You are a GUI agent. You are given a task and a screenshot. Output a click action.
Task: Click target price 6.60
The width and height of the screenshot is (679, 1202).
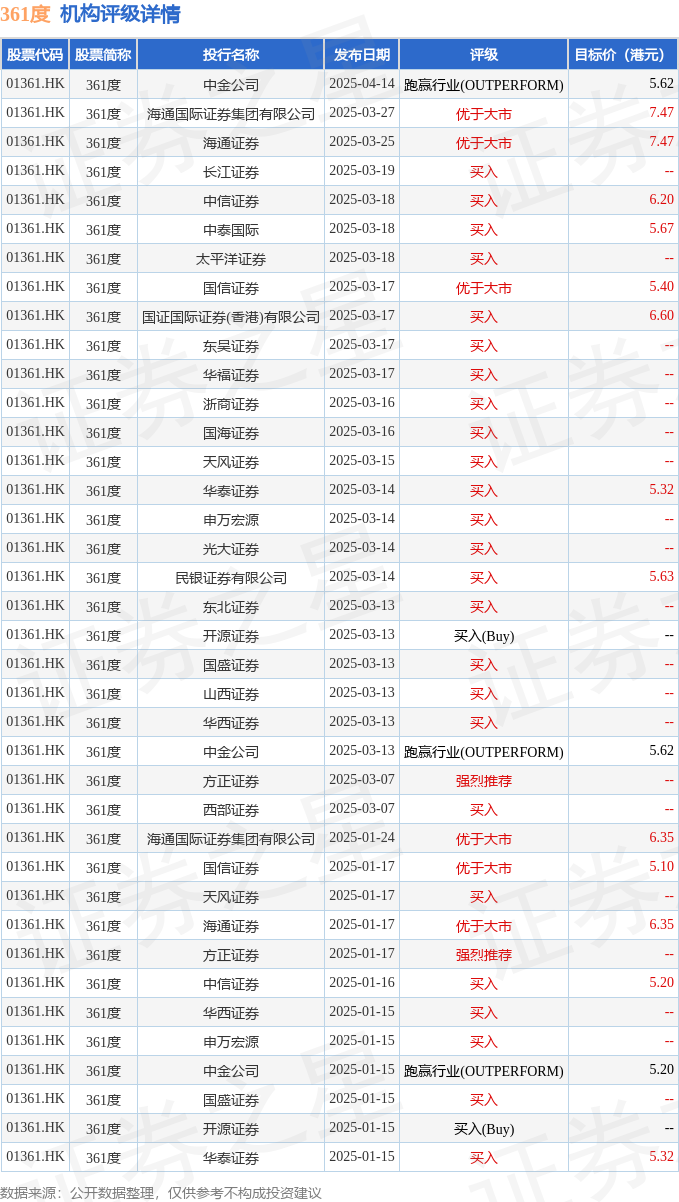[x=661, y=316]
